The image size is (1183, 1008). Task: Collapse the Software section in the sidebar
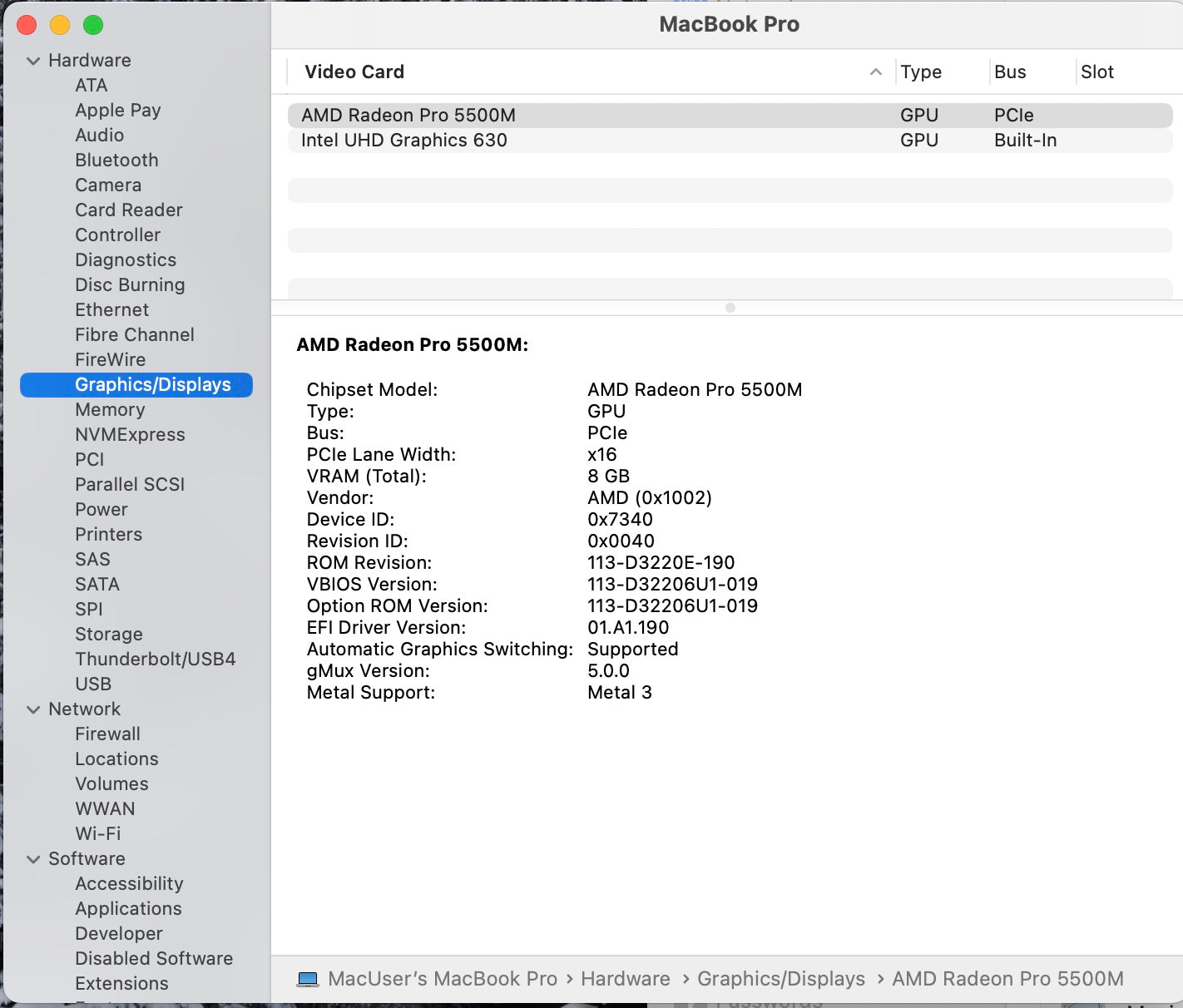tap(33, 858)
